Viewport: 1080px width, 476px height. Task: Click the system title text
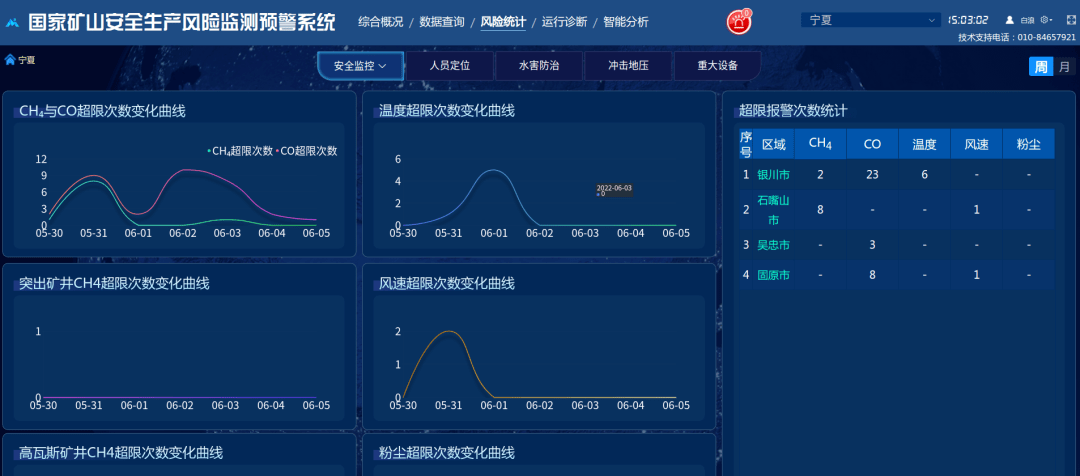(x=182, y=22)
